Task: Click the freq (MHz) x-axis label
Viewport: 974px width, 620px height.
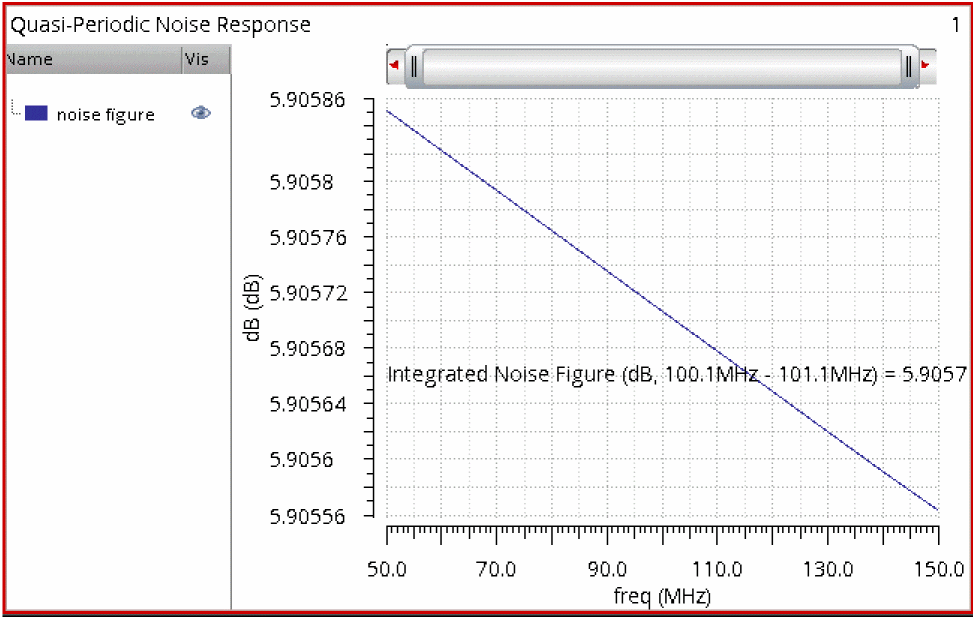Action: [662, 596]
